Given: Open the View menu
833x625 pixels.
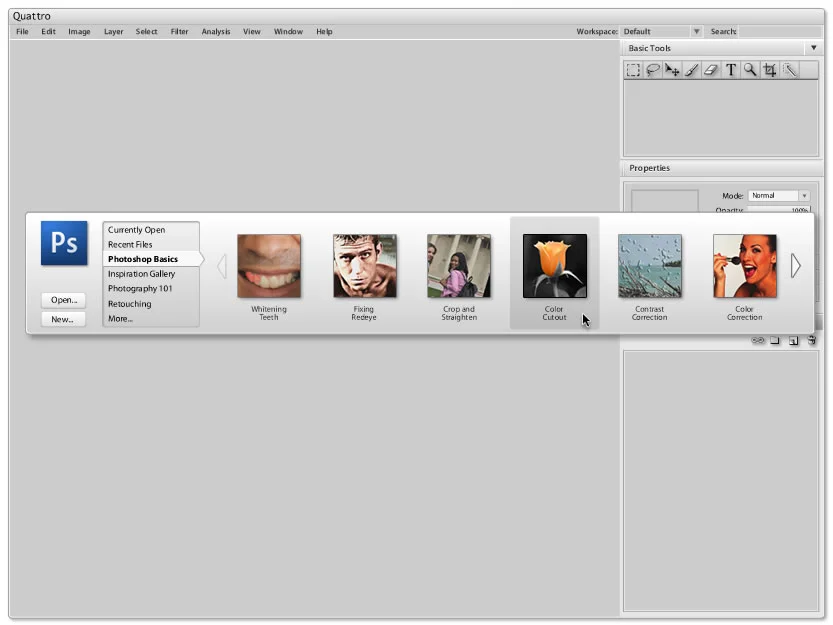Looking at the screenshot, I should point(252,32).
